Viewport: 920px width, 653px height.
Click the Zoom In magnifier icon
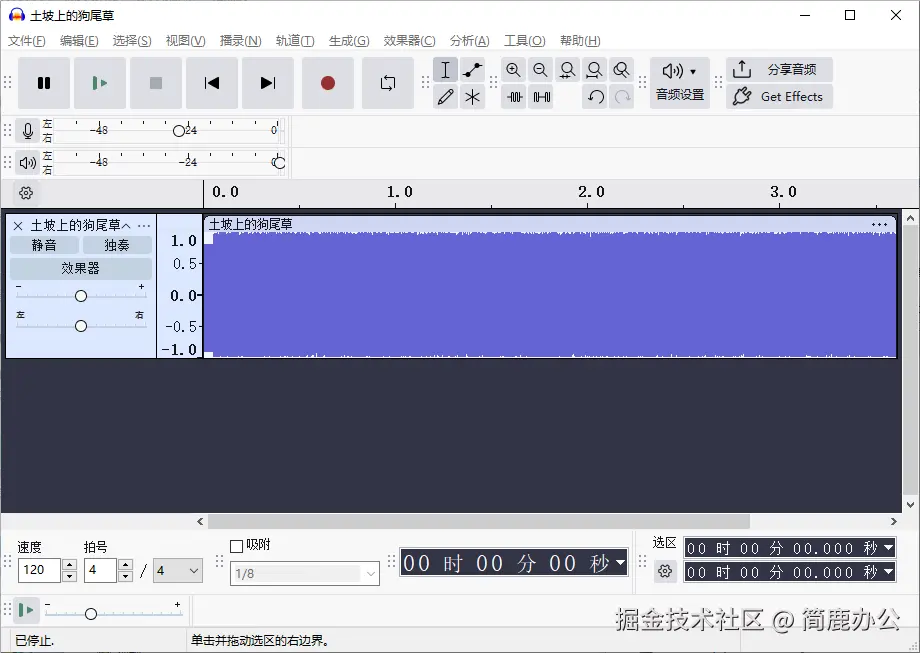(513, 70)
